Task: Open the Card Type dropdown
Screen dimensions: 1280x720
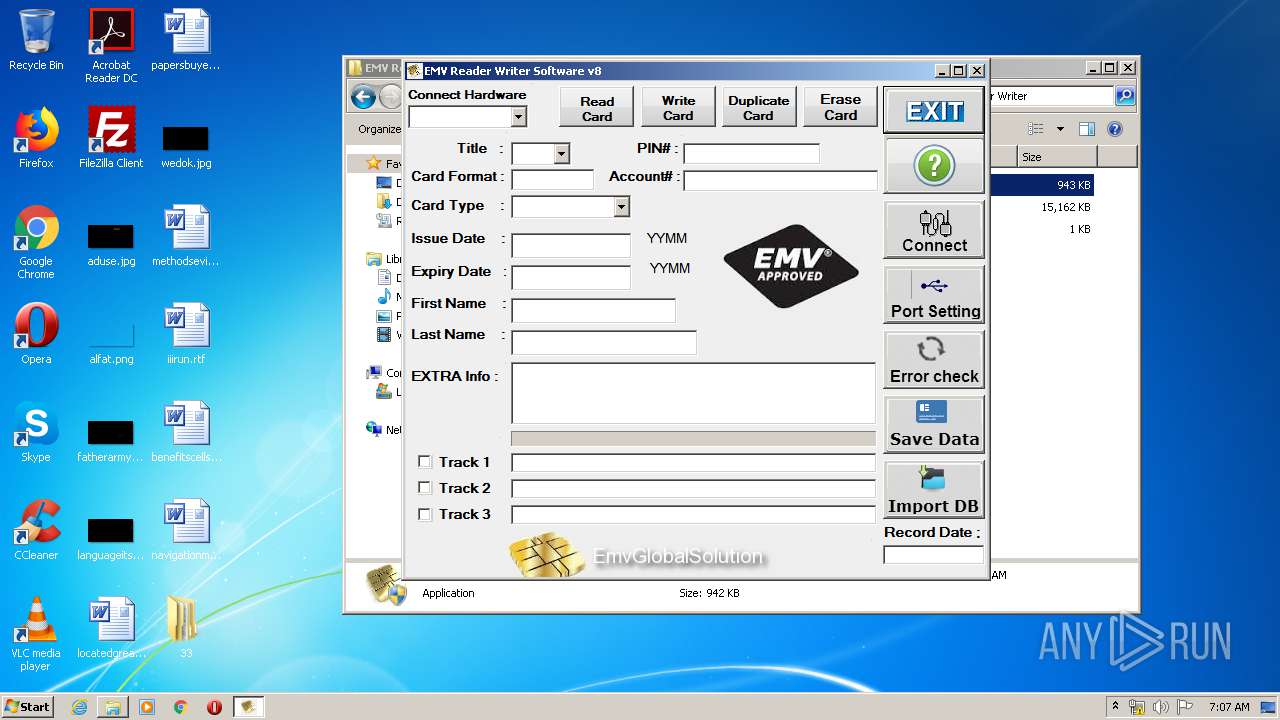Action: 621,207
